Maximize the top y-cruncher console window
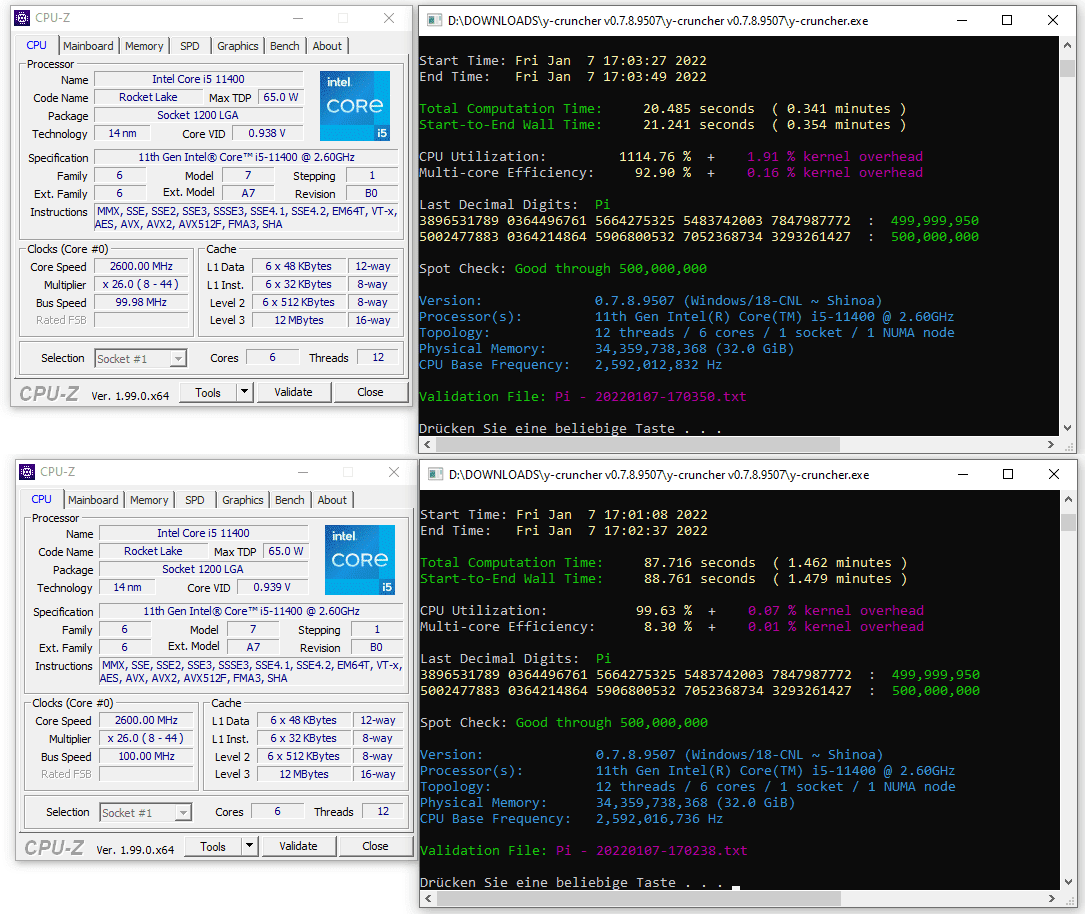 pyautogui.click(x=1007, y=21)
